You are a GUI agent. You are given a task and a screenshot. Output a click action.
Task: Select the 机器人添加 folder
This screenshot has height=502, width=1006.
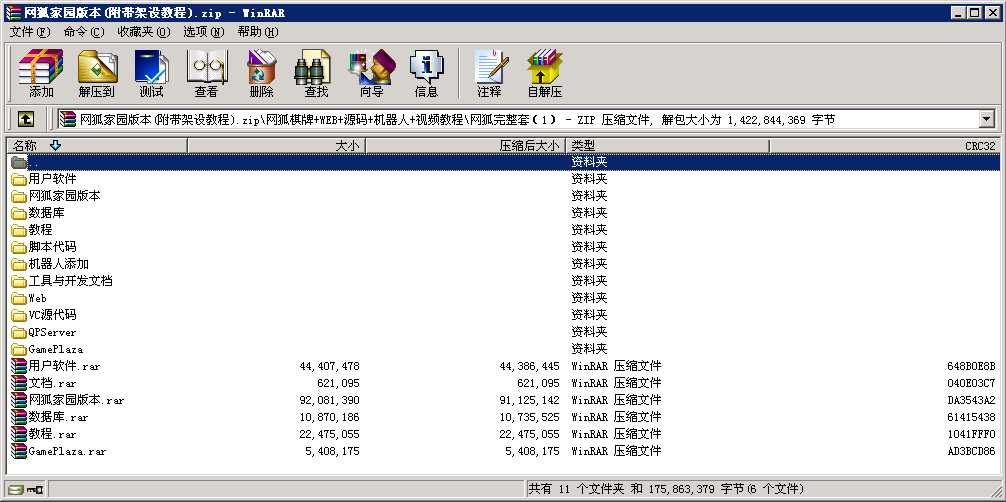pyautogui.click(x=58, y=264)
